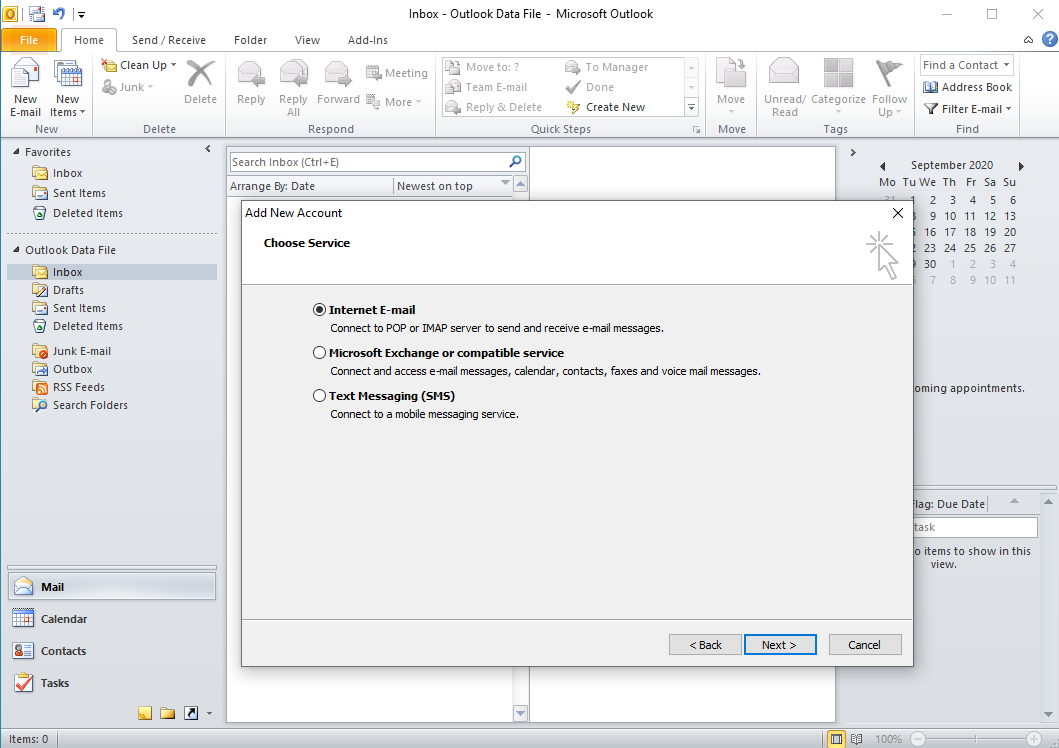The image size is (1059, 748).
Task: Click the Categorize color squares icon
Action: click(x=838, y=73)
